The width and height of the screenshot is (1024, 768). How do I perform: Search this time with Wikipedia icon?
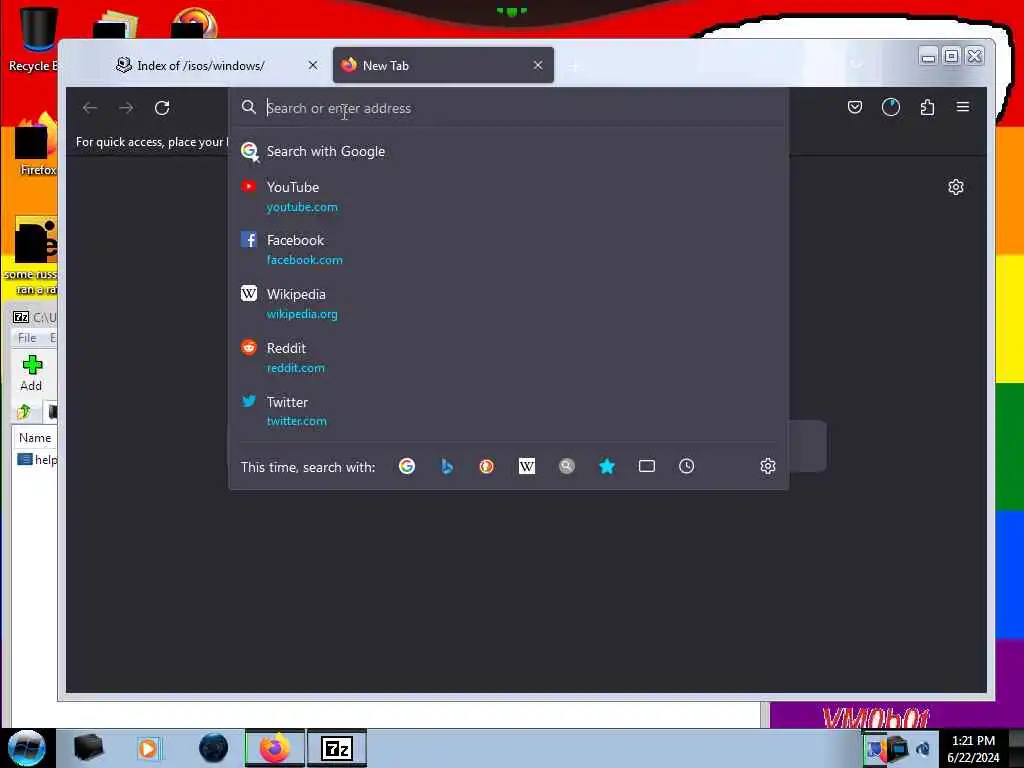tap(526, 466)
